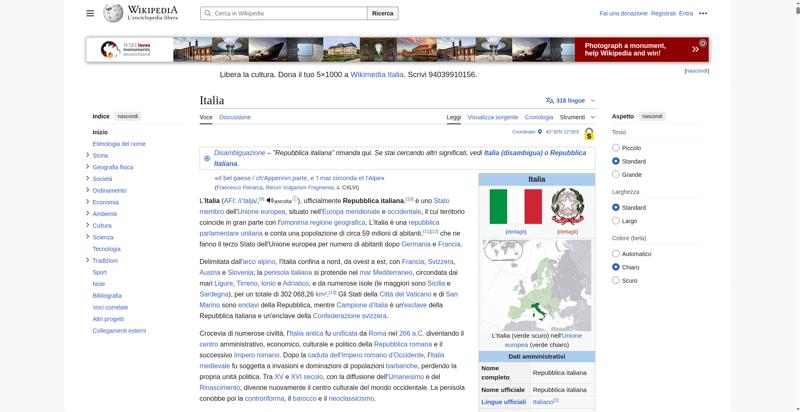This screenshot has height=412, width=800.
Task: Select Standard width option
Action: 616,208
